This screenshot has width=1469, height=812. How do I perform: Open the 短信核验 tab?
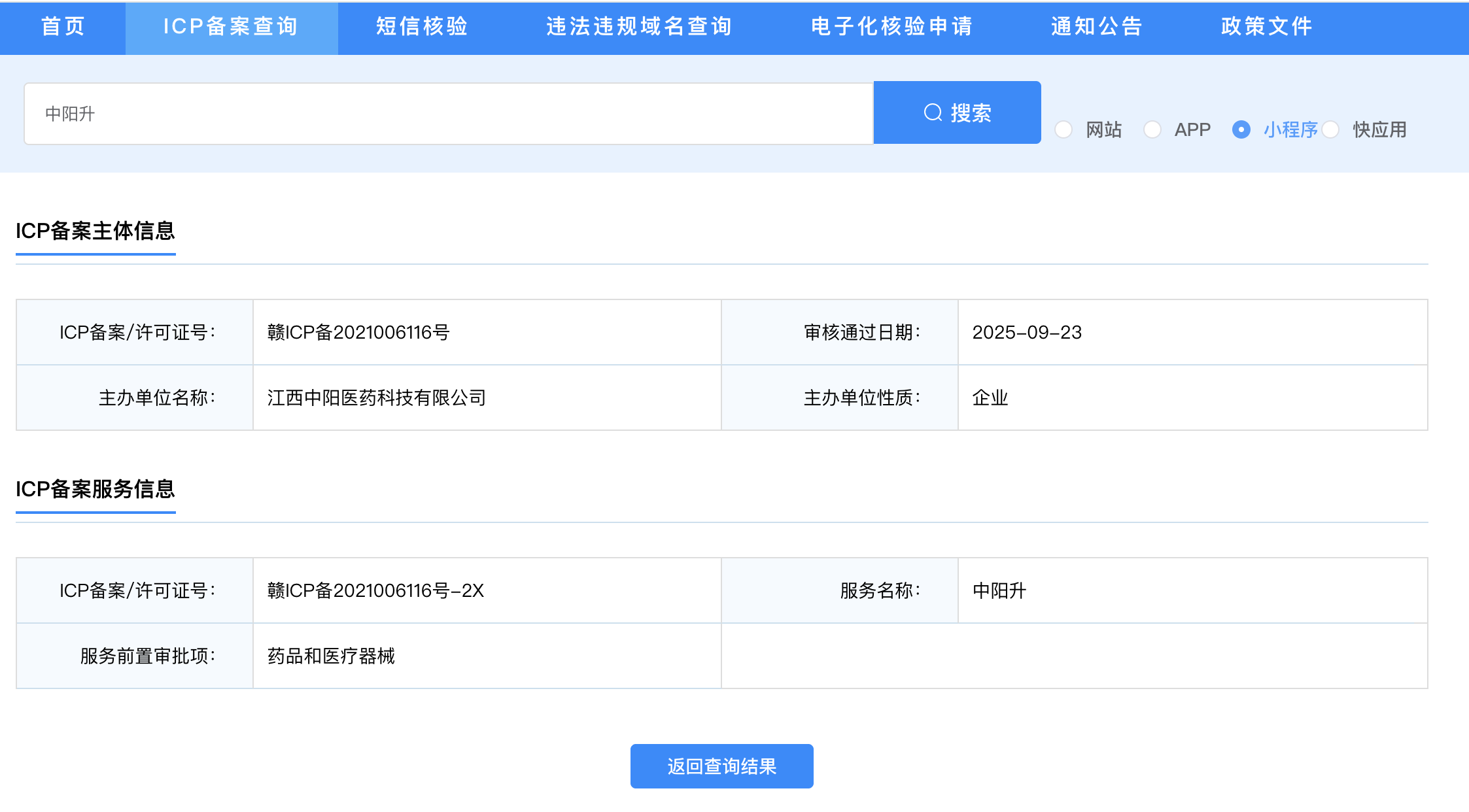421,27
